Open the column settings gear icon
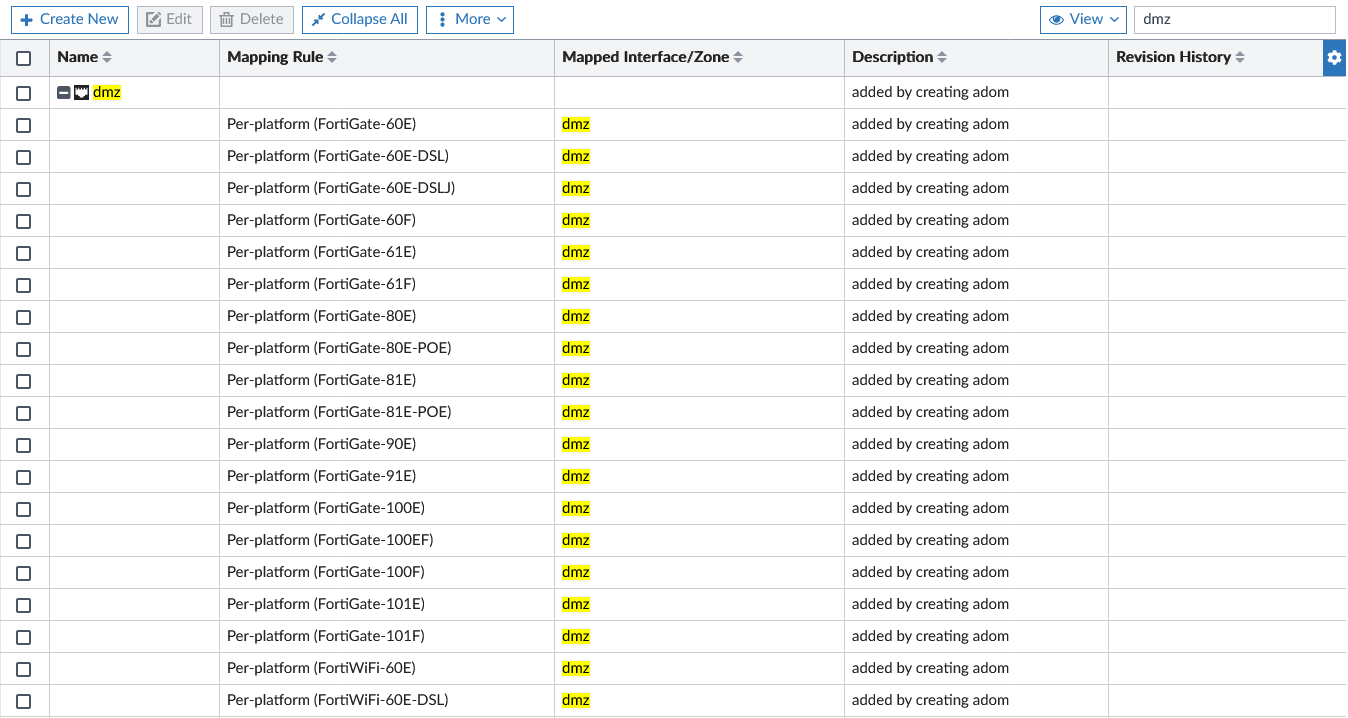 point(1334,57)
